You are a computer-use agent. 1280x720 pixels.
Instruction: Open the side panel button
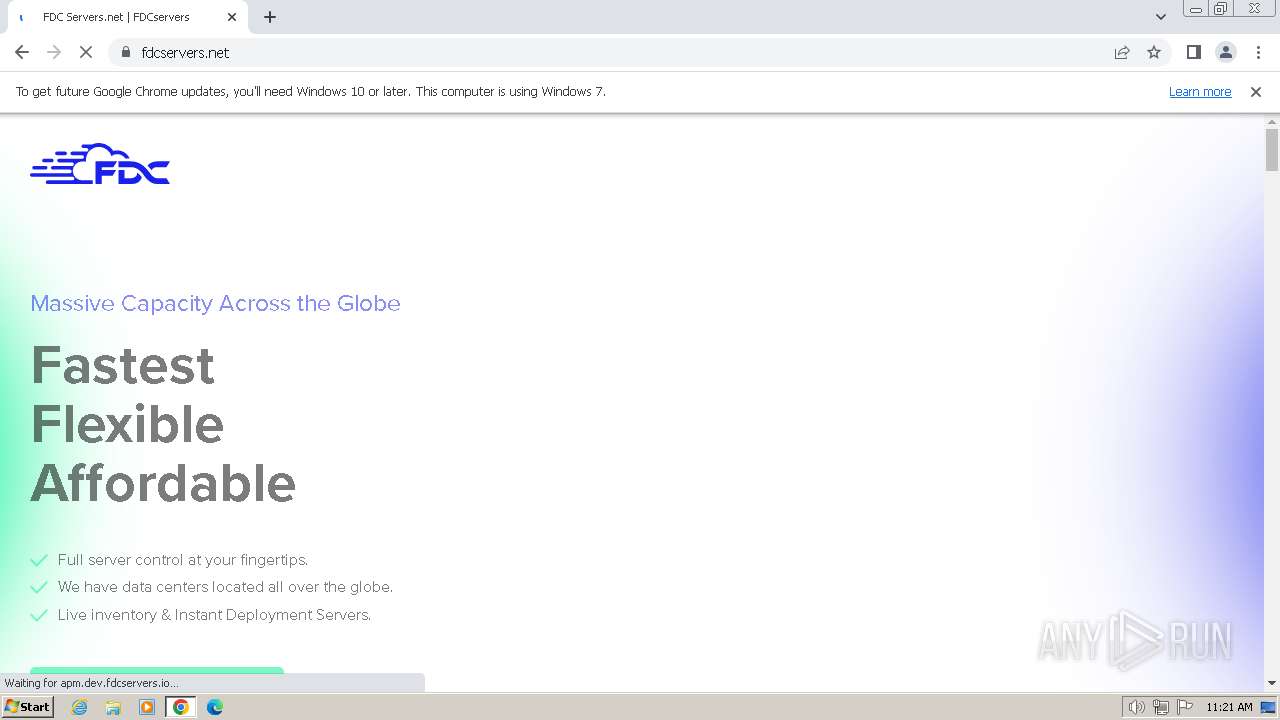coord(1193,52)
